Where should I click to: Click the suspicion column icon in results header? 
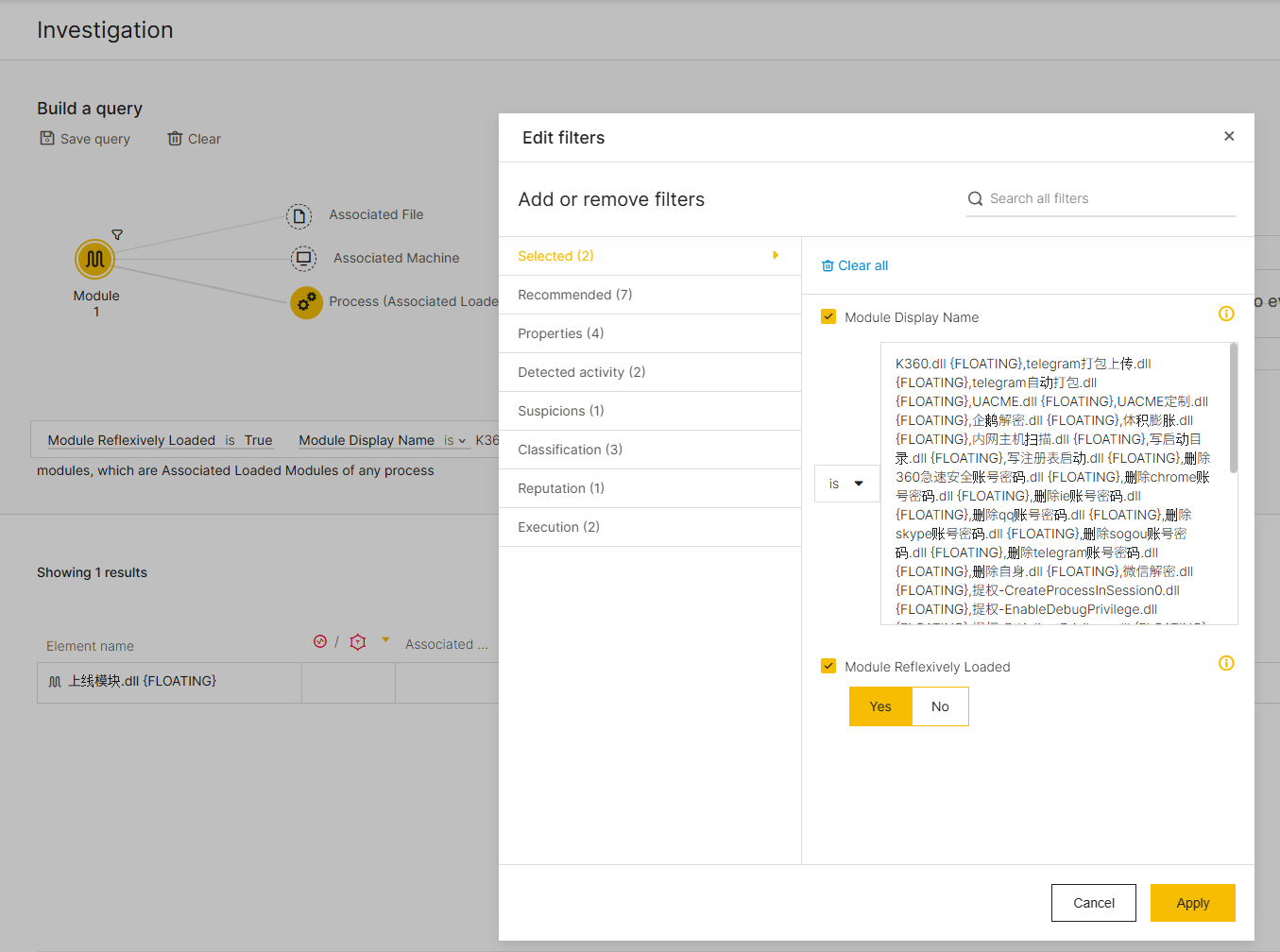[x=320, y=641]
